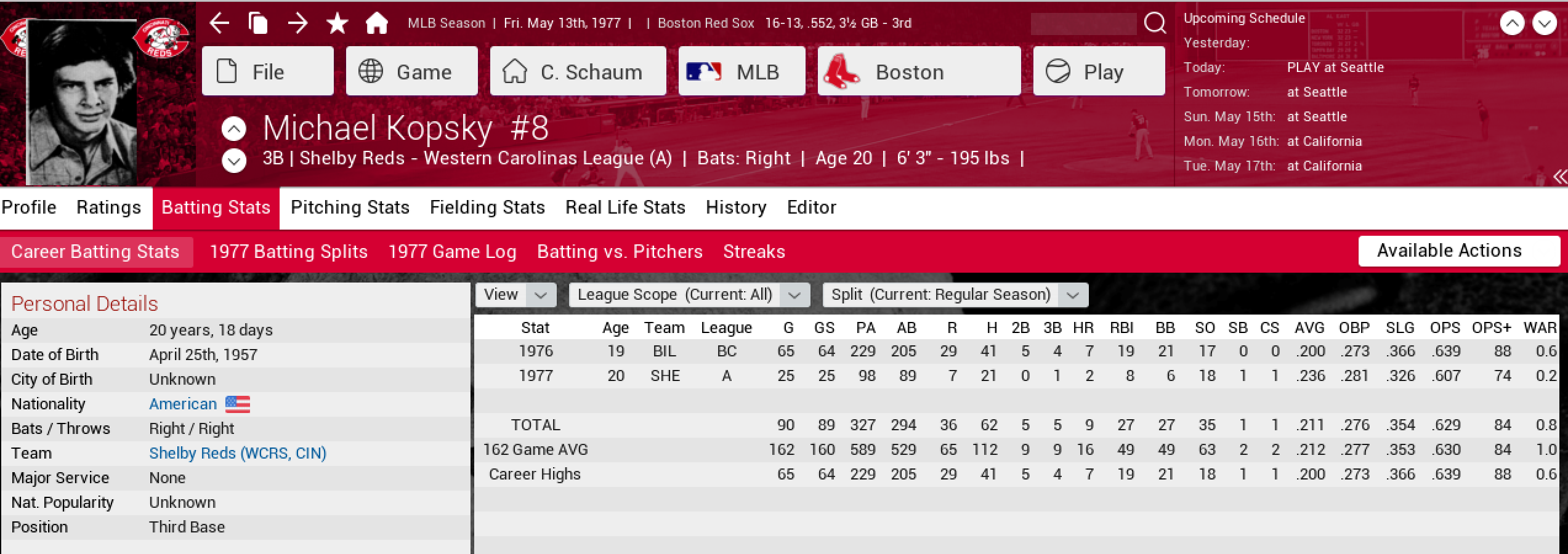Click the scroll-down arrow in Upcoming Schedule
Screen dimensions: 1568x554
pos(1544,23)
